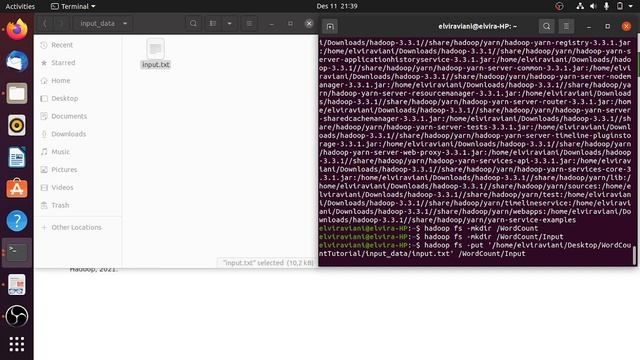
Task: Search in the Files window
Action: click(193, 24)
